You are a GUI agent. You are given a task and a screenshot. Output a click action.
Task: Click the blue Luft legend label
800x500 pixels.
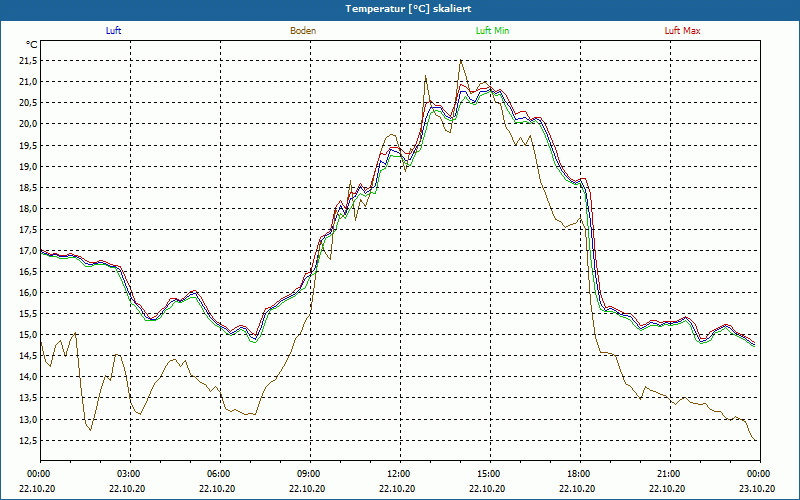click(x=113, y=31)
